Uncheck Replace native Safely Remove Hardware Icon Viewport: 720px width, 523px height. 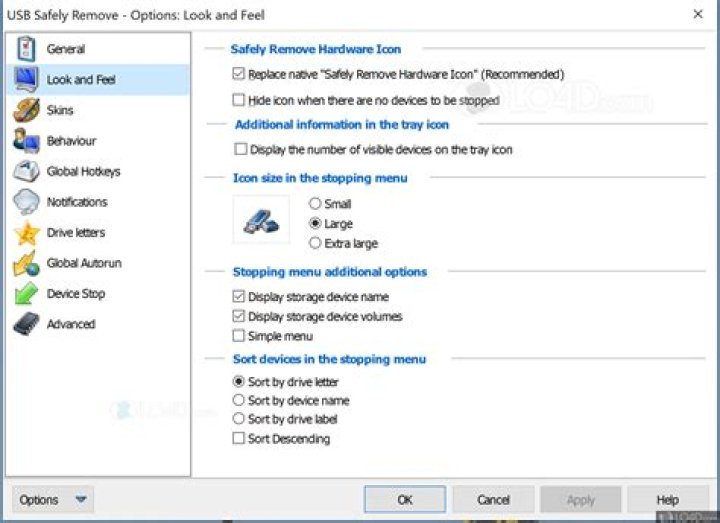click(238, 74)
